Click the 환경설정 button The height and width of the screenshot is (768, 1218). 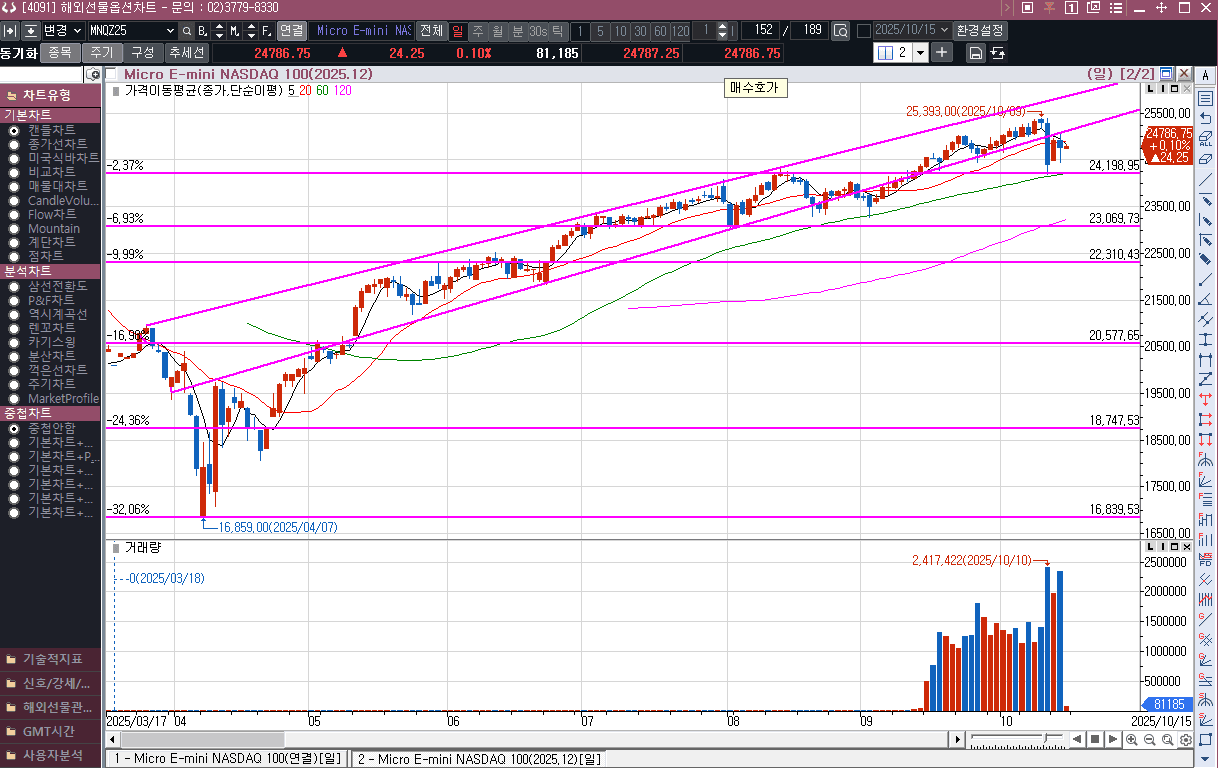tap(980, 31)
